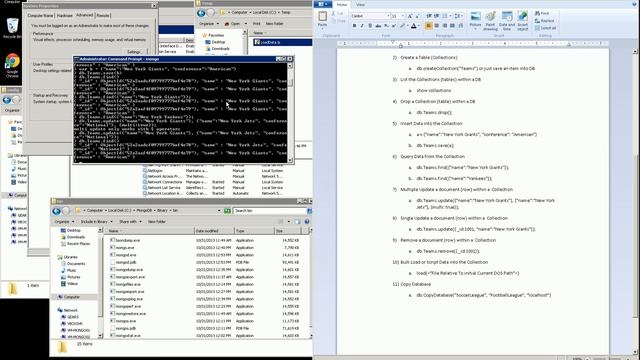Open Google Chrome from the desktop
Image resolution: width=640 pixels, height=360 pixels.
tap(12, 65)
